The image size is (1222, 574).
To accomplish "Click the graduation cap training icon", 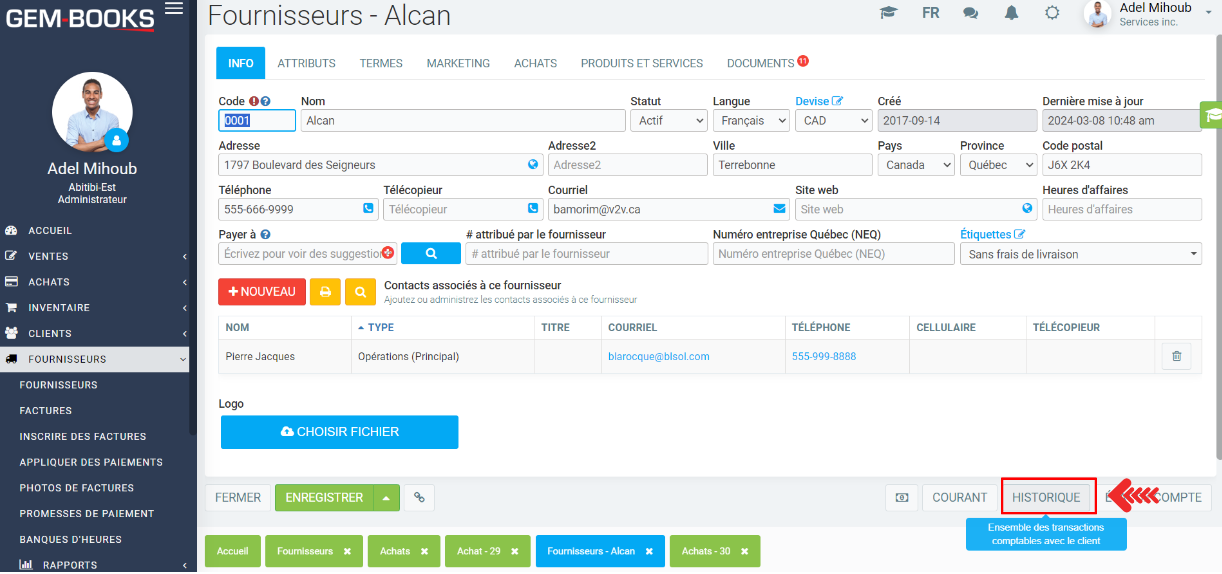I will pos(887,13).
